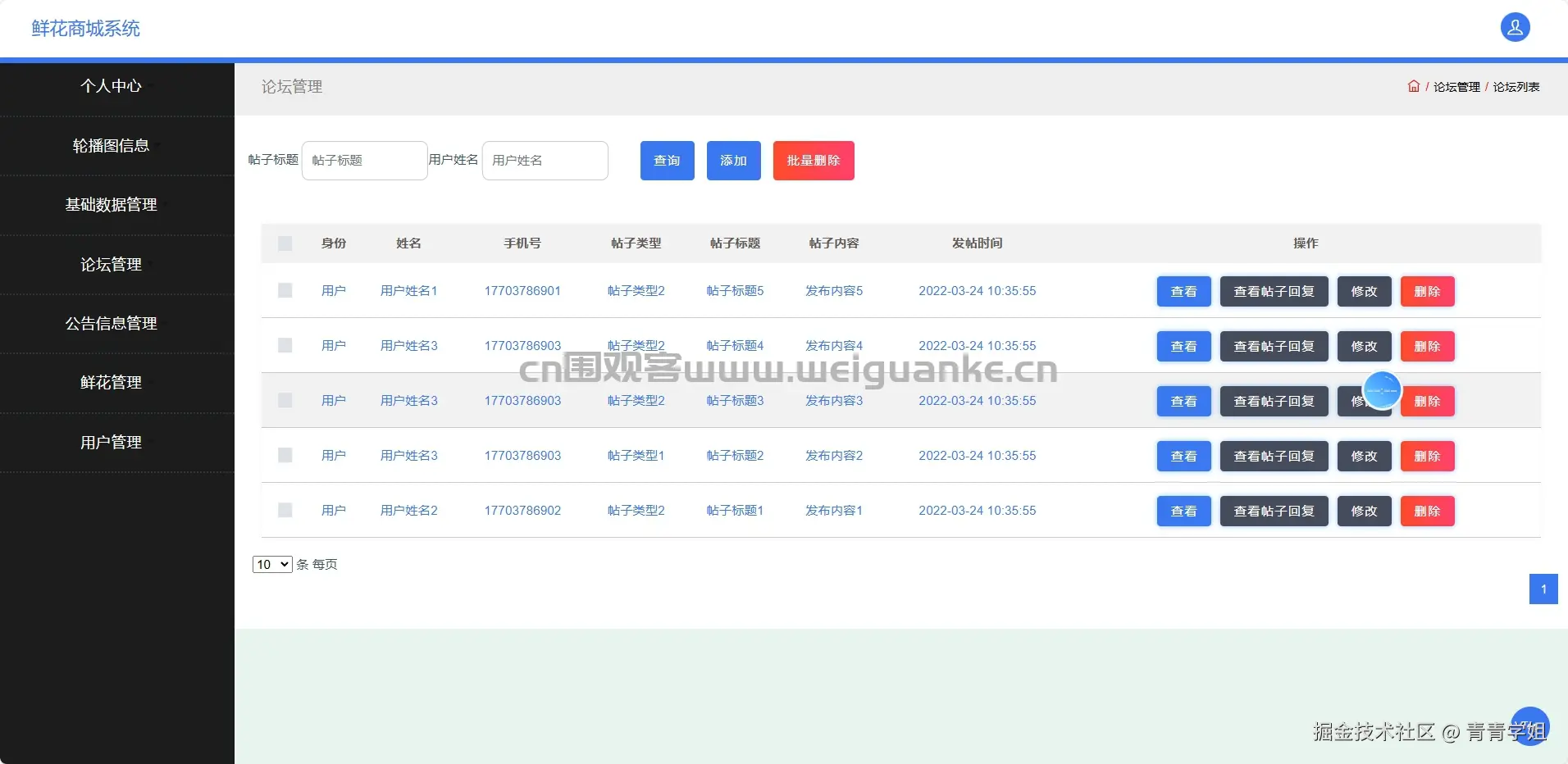
Task: Expand 基础数据管理 sidebar menu
Action: (111, 205)
